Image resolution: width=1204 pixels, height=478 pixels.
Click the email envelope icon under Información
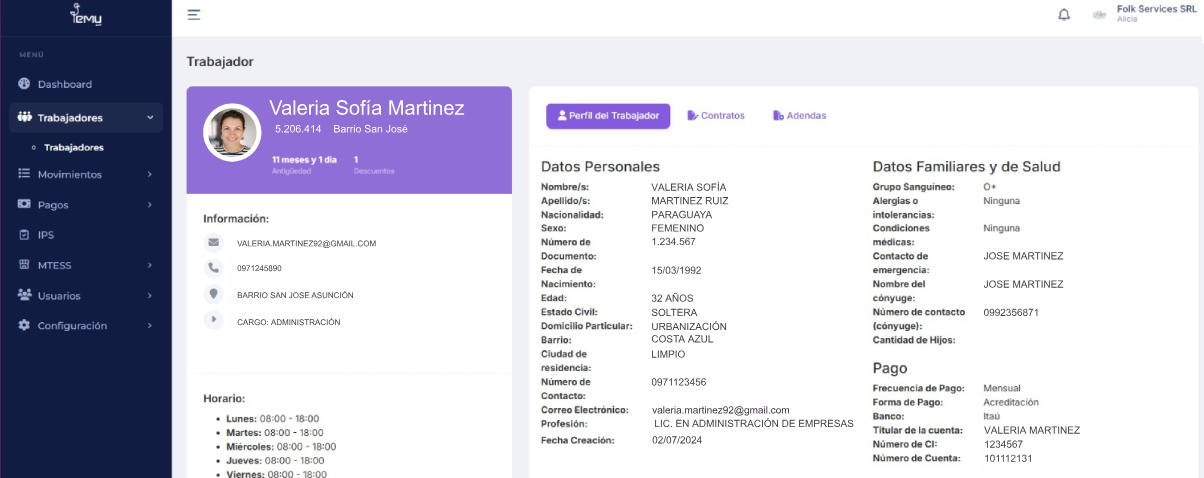click(x=213, y=243)
